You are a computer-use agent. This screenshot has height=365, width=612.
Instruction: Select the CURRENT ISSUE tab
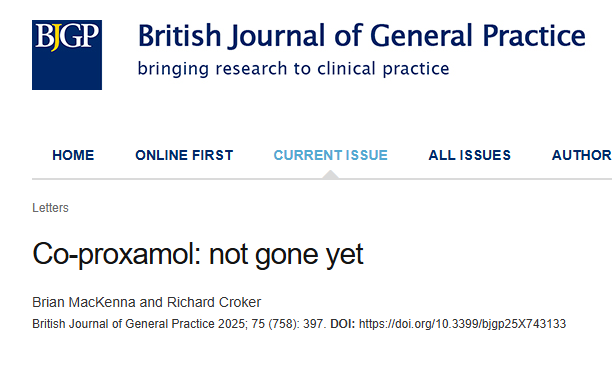coord(331,155)
